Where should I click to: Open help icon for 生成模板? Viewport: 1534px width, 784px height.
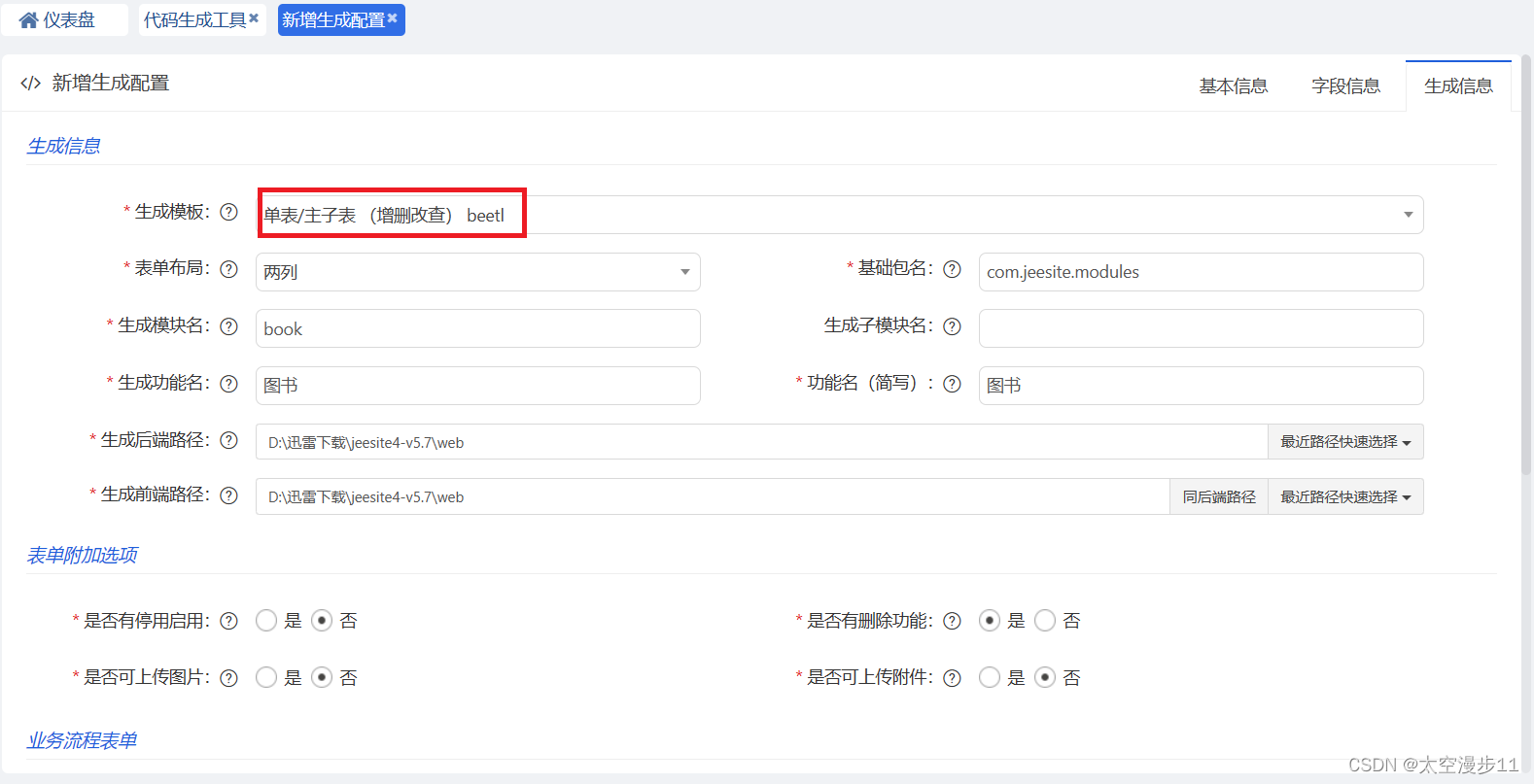[228, 212]
